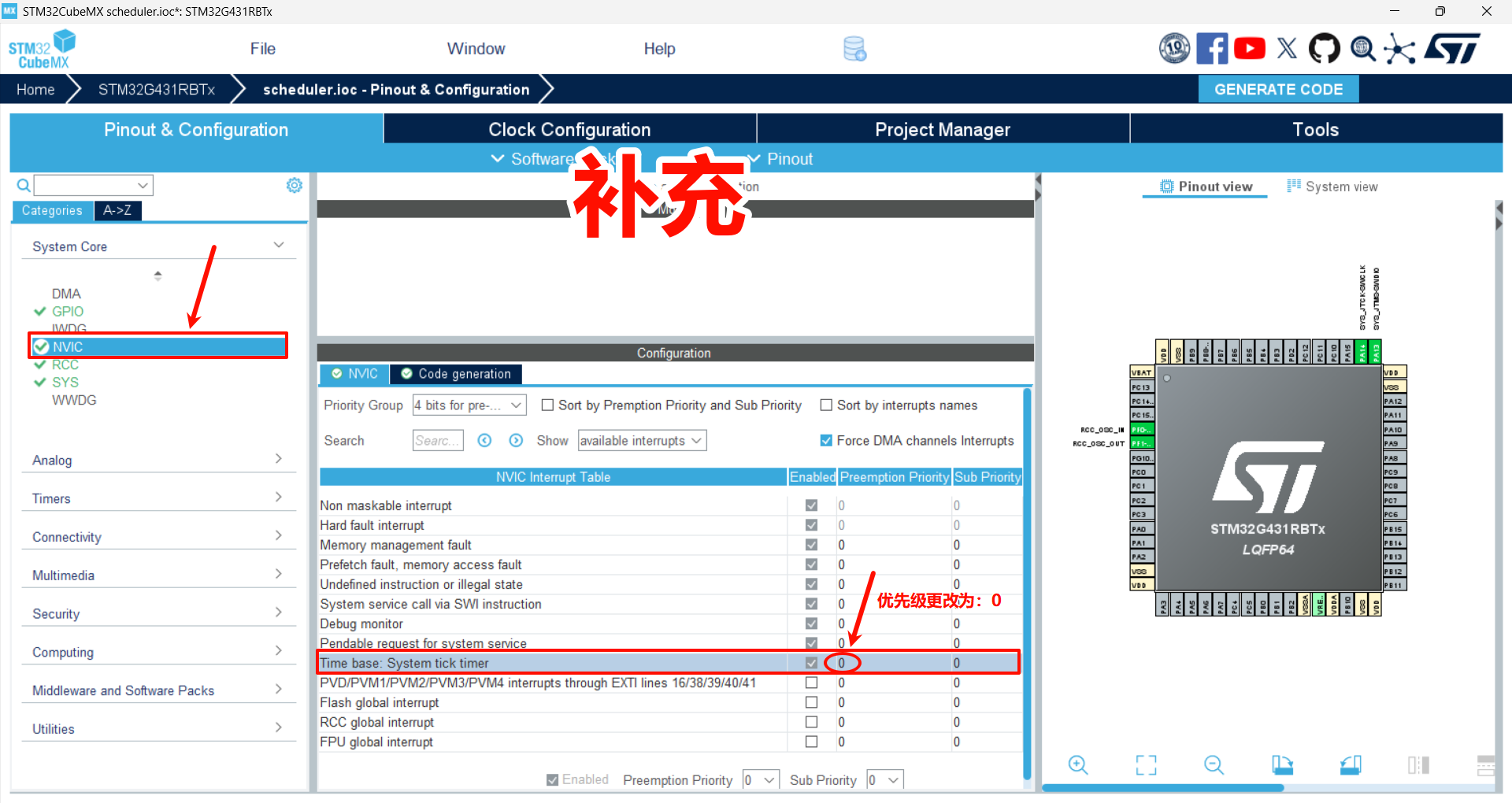1512x803 pixels.
Task: Open the Preemption Priority dropdown at bottom
Action: click(x=761, y=779)
